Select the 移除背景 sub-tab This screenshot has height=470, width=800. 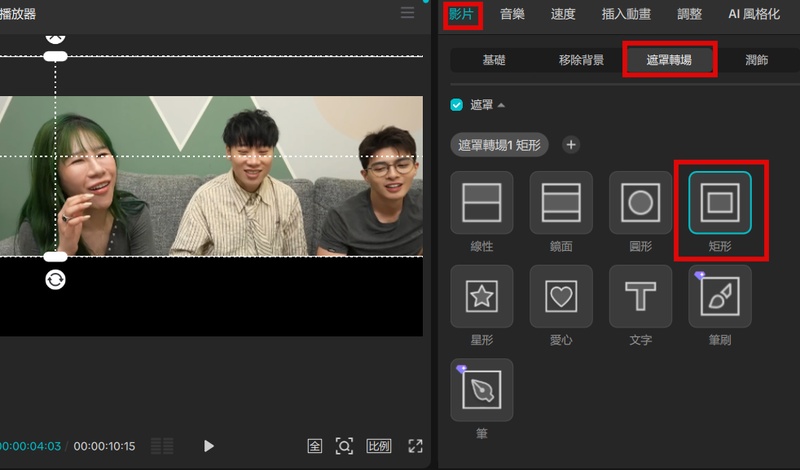(581, 60)
